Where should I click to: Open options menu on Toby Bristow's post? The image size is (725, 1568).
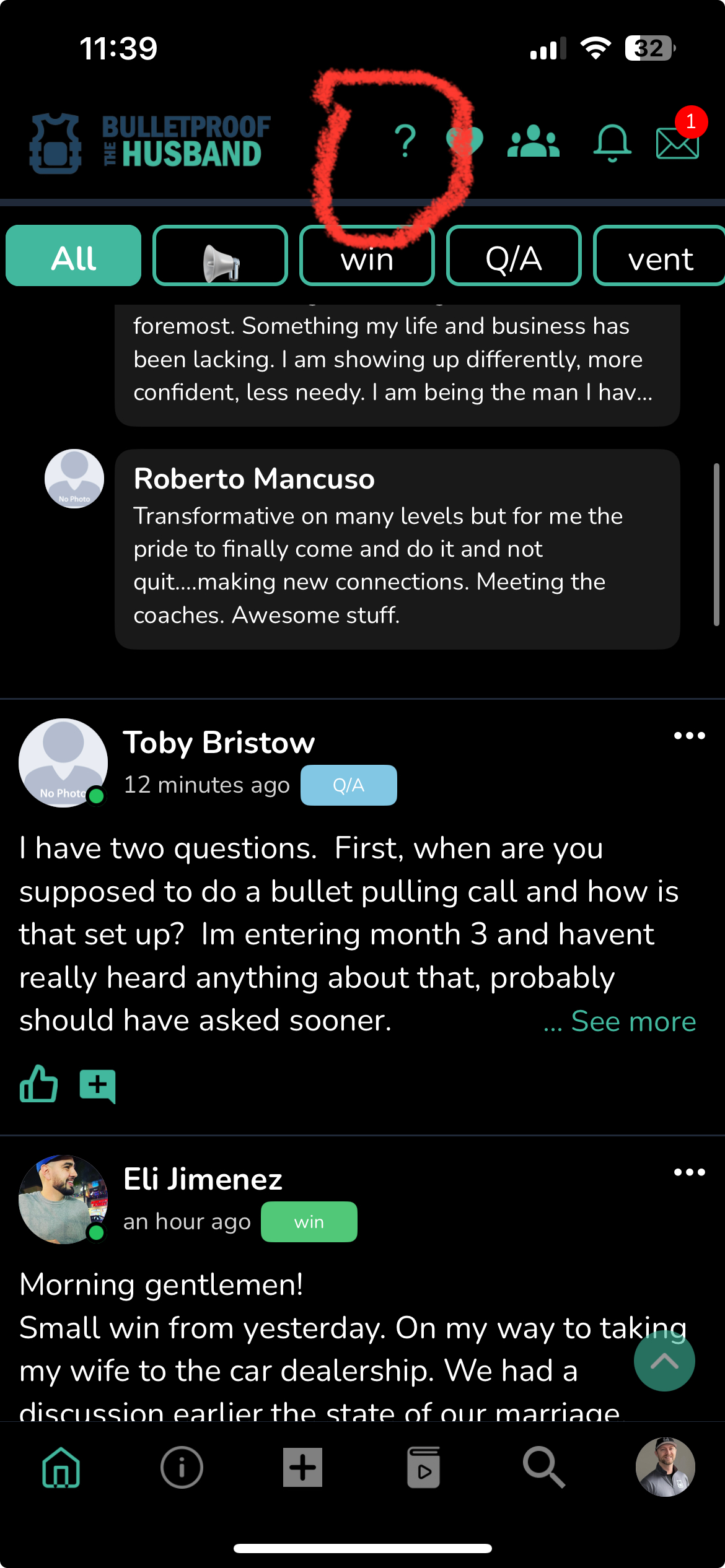pos(689,736)
